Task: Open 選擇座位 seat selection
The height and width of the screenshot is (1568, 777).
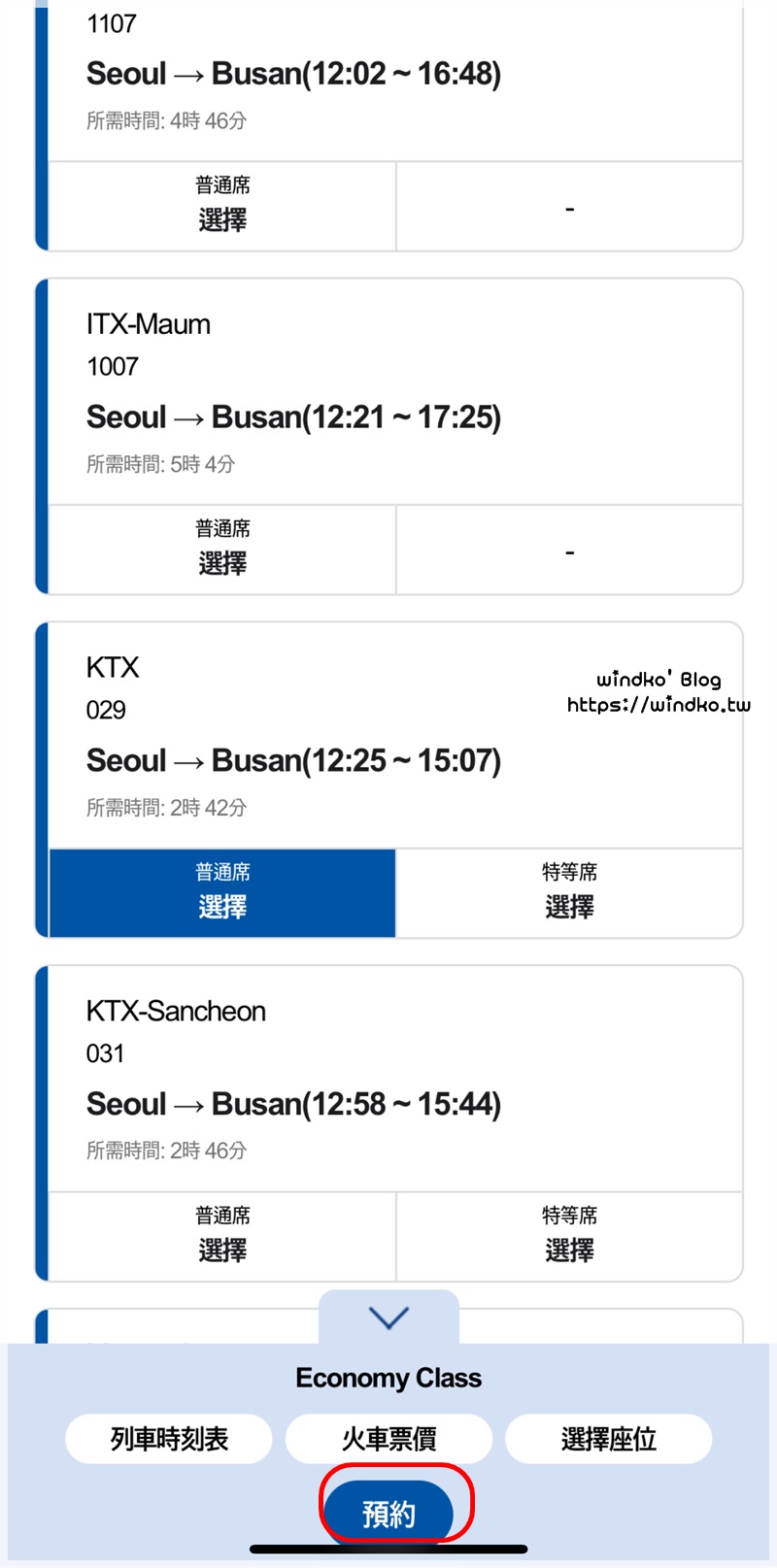Action: pyautogui.click(x=608, y=1438)
